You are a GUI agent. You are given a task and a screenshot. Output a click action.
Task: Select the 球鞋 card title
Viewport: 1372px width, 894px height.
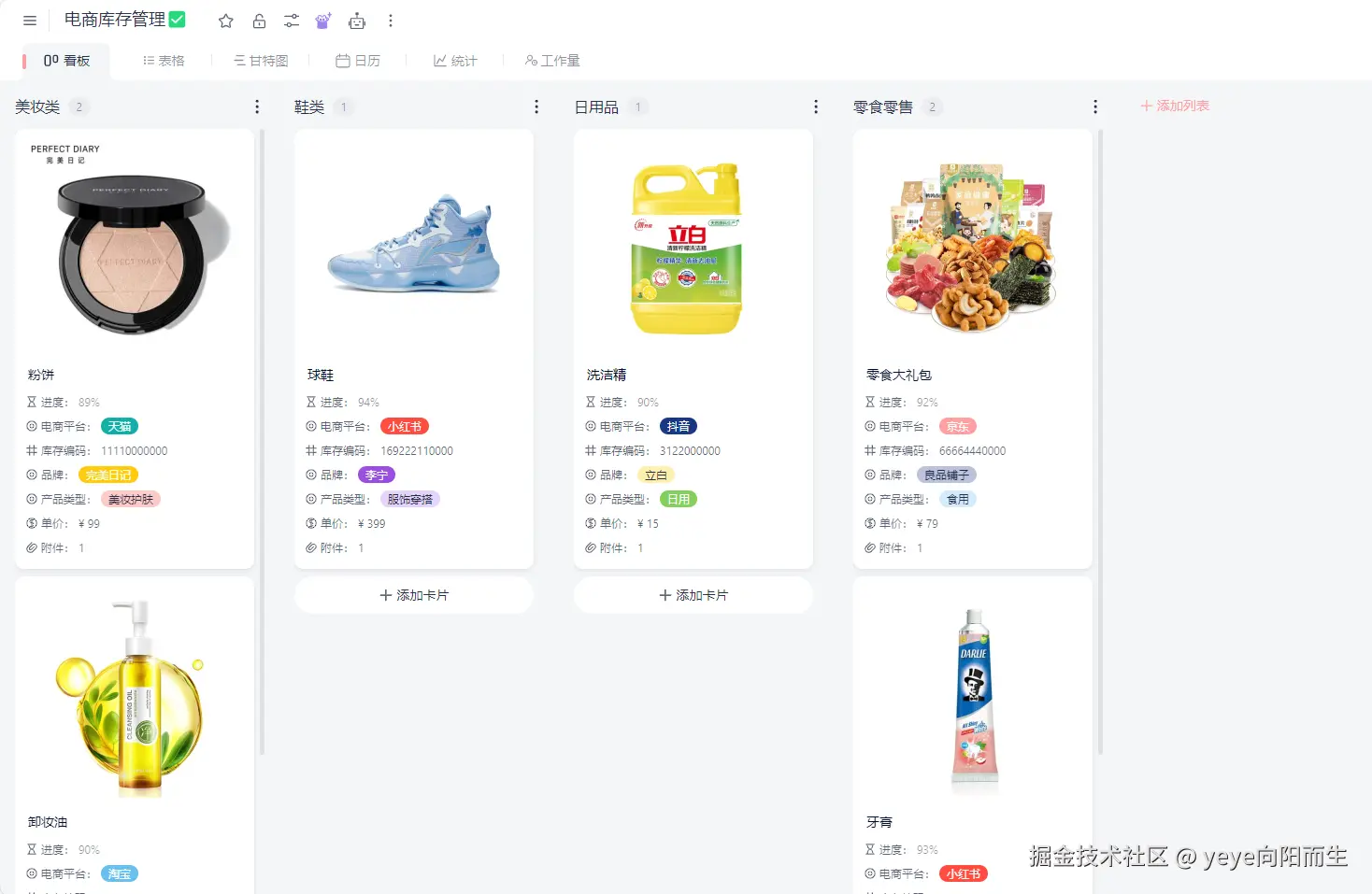click(x=321, y=375)
